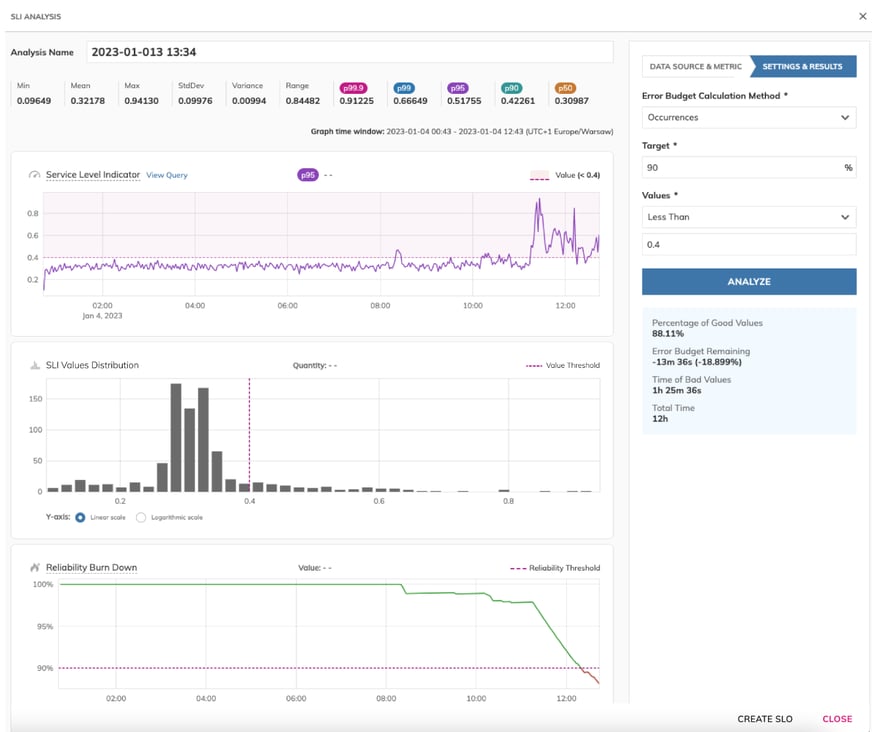
Task: Click the Value Threshold legend marker
Action: click(x=534, y=365)
